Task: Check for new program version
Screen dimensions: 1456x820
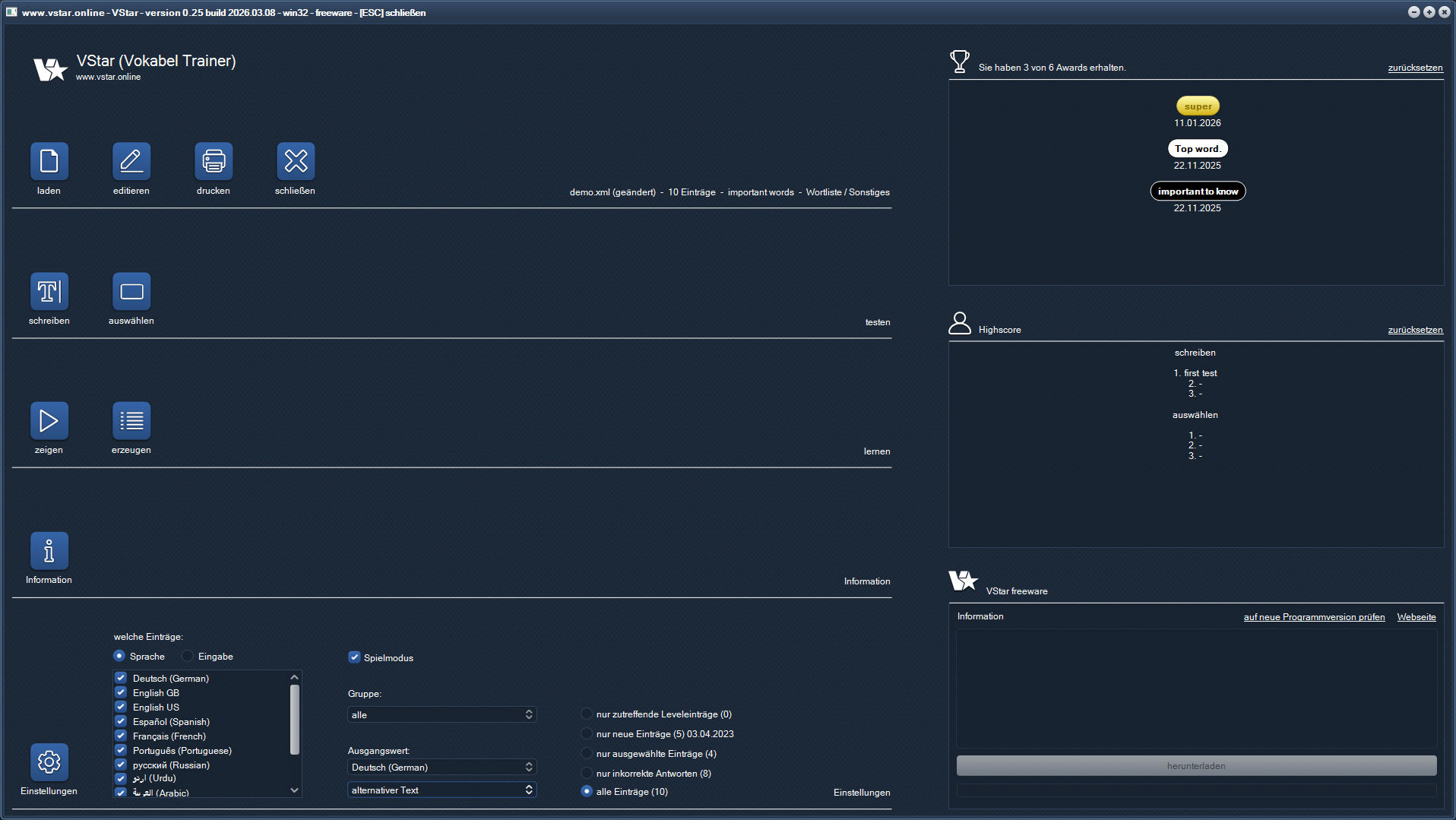Action: point(1314,616)
